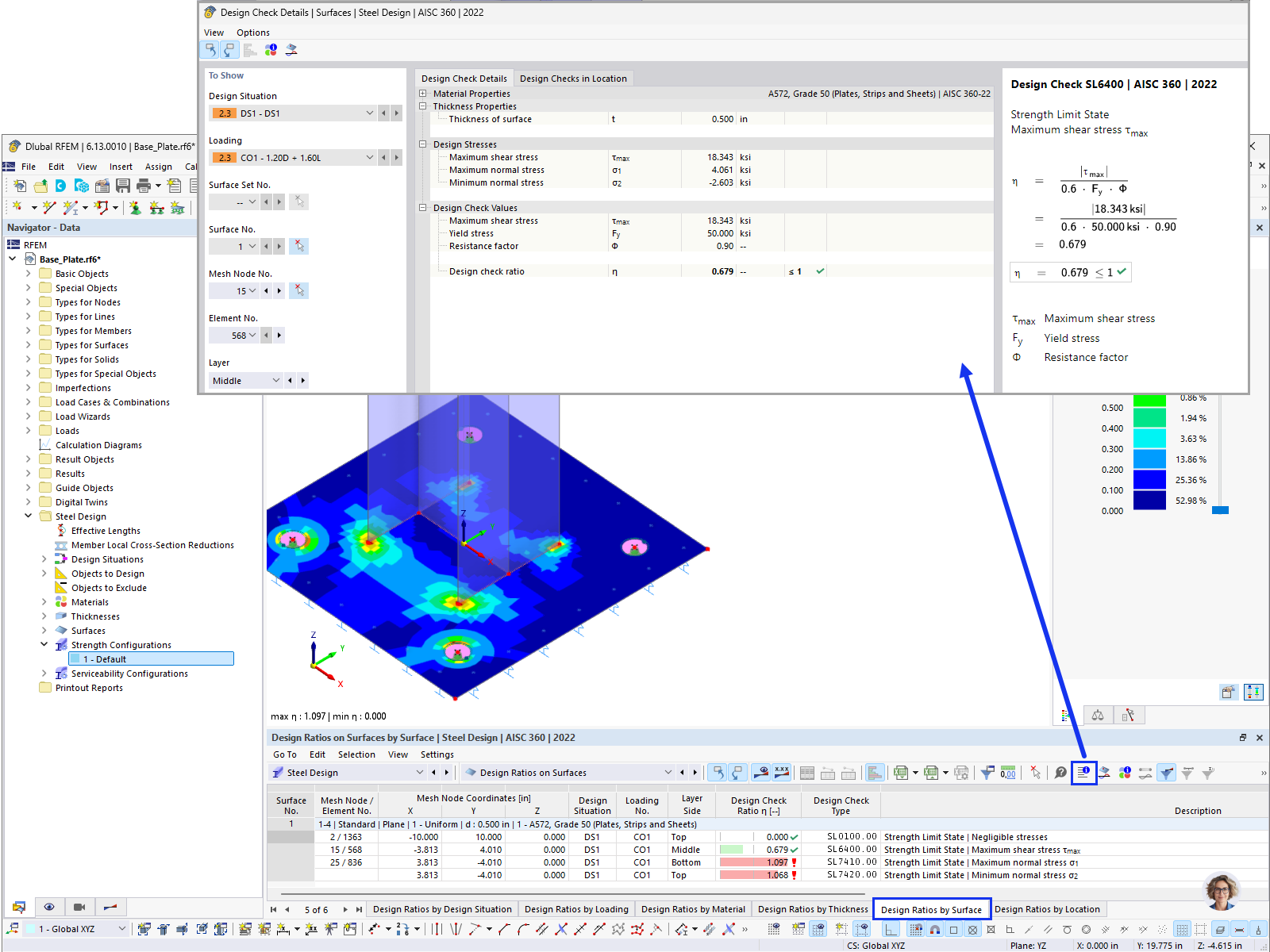The height and width of the screenshot is (952, 1270).
Task: Toggle the second highlighted arrow icon in Design Check Details toolbar
Action: pyautogui.click(x=229, y=50)
